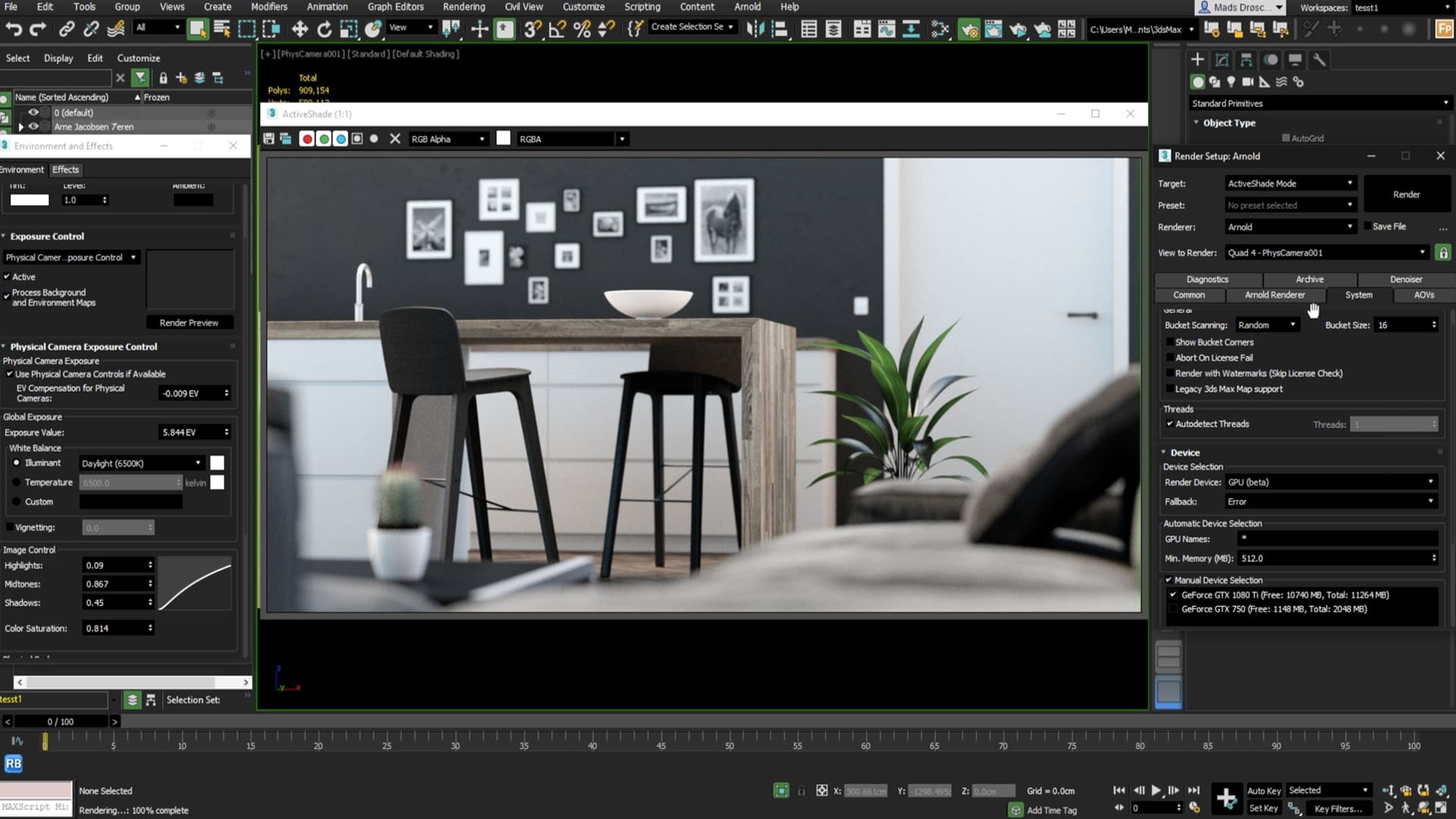Click the White Balance illuminant color swatch
This screenshot has width=1456, height=819.
click(216, 462)
